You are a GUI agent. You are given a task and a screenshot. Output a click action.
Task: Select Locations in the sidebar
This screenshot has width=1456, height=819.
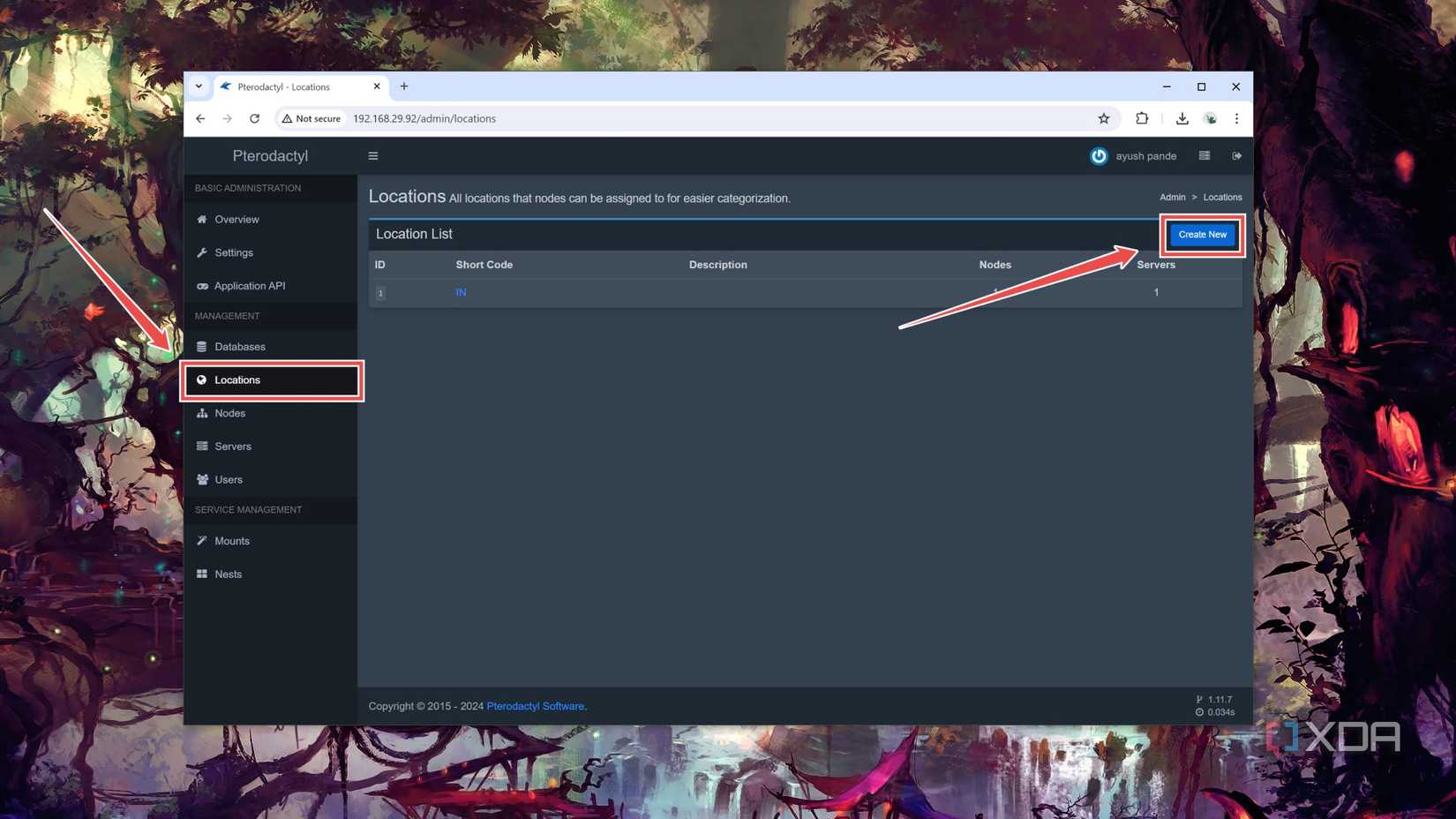tap(270, 380)
